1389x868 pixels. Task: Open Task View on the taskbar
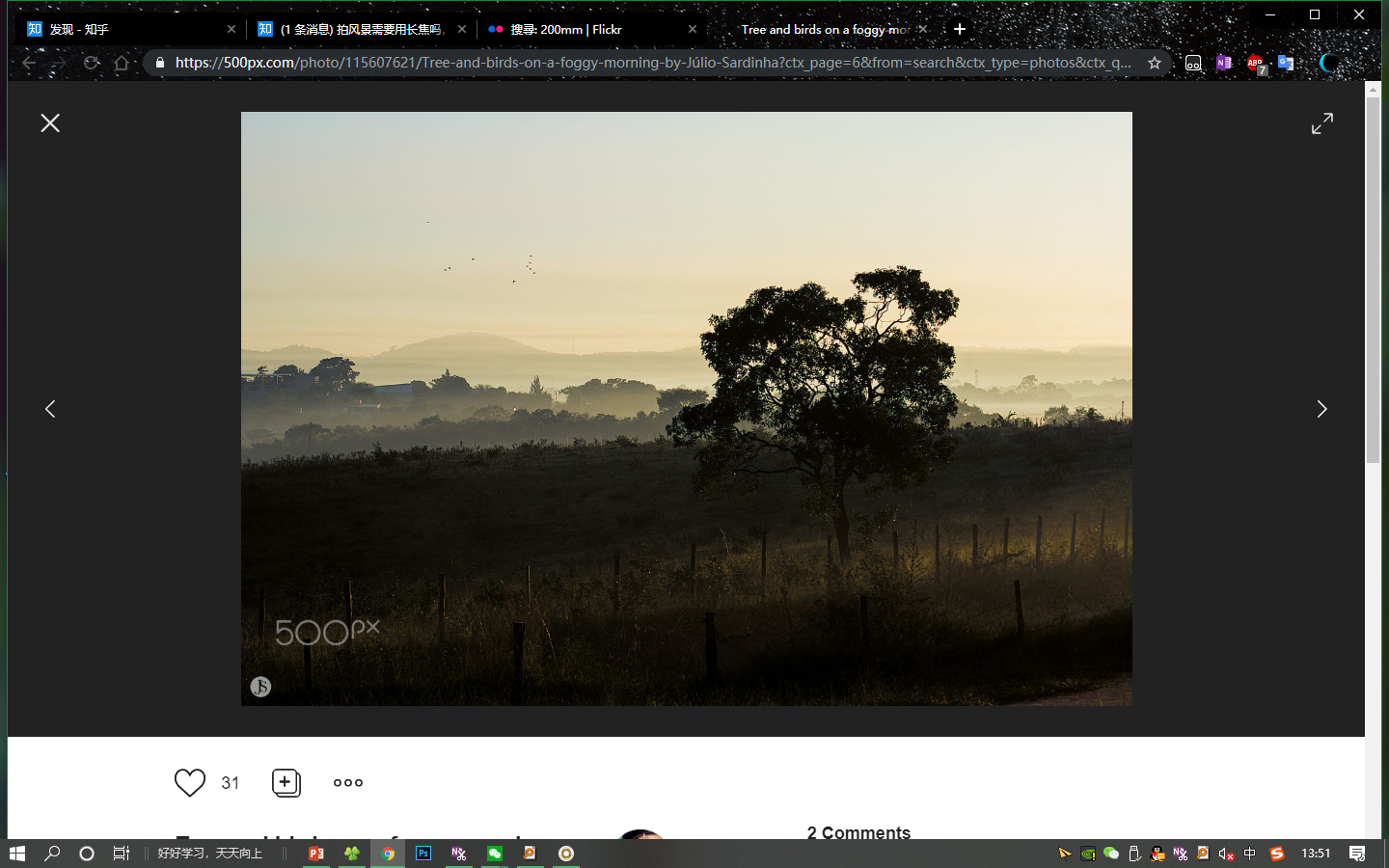[x=122, y=854]
